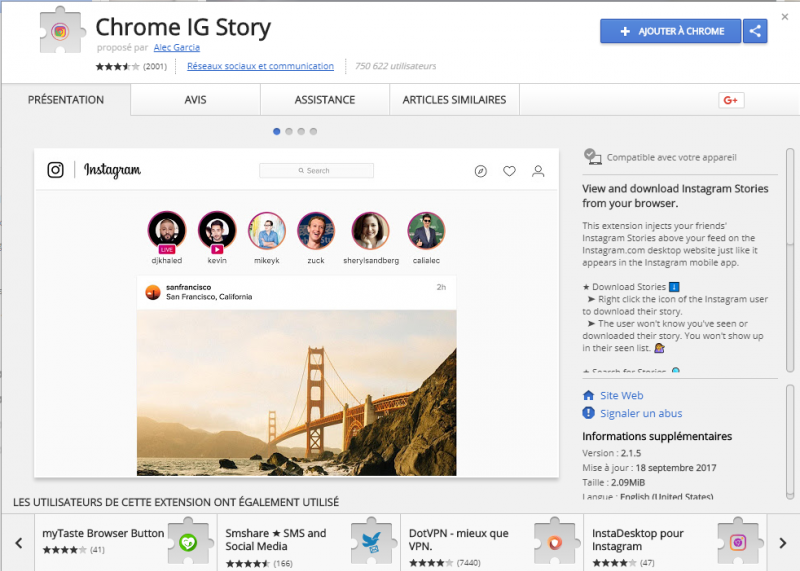Image resolution: width=800 pixels, height=571 pixels.
Task: Select the Présentation tab
Action: click(x=66, y=100)
